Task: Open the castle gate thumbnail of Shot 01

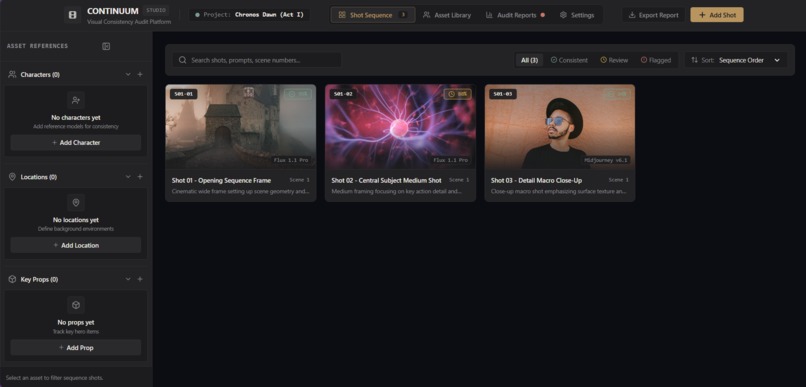Action: coord(241,126)
